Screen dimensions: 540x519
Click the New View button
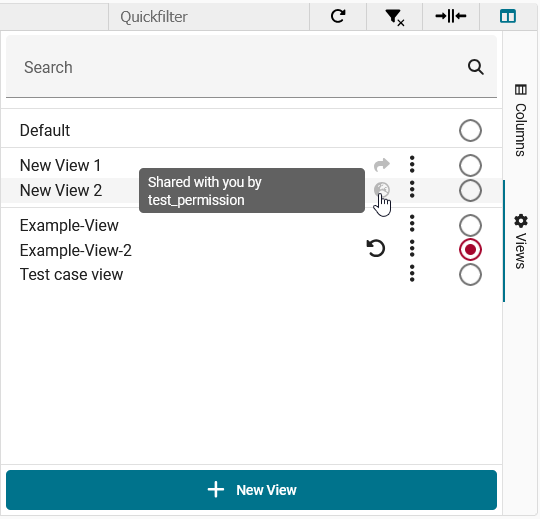tap(251, 490)
